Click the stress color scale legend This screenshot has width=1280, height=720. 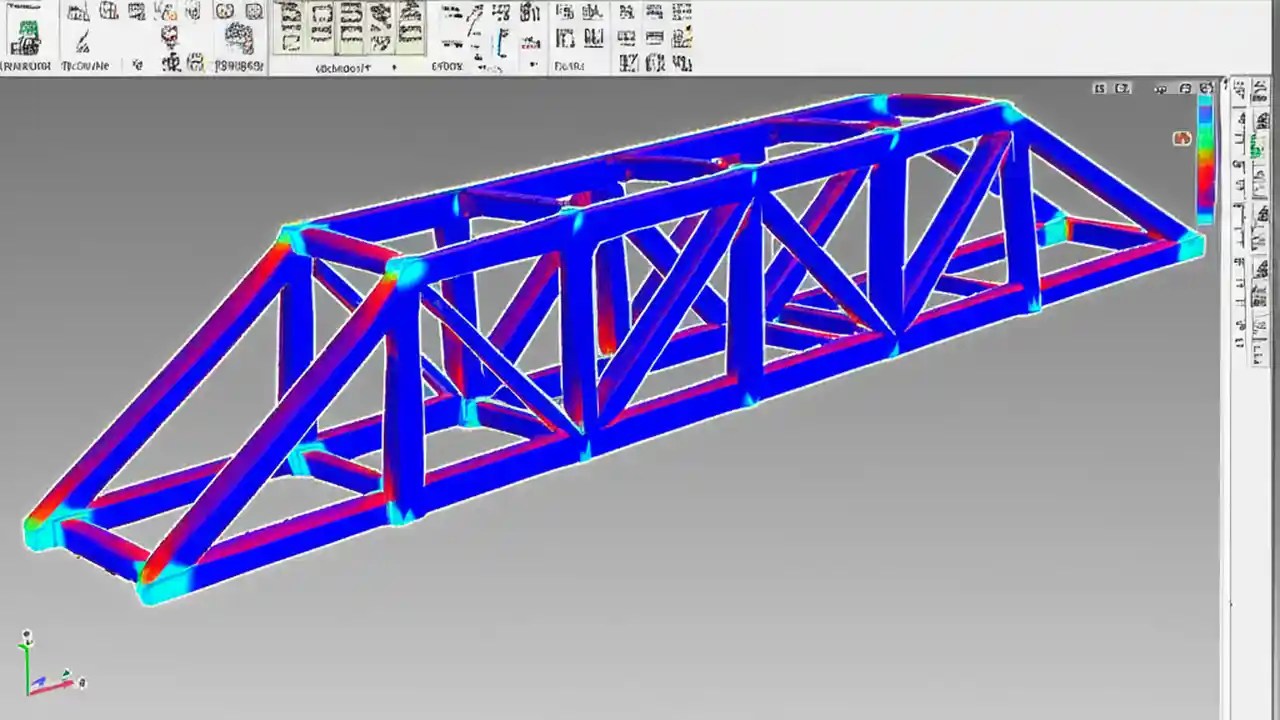(1205, 160)
